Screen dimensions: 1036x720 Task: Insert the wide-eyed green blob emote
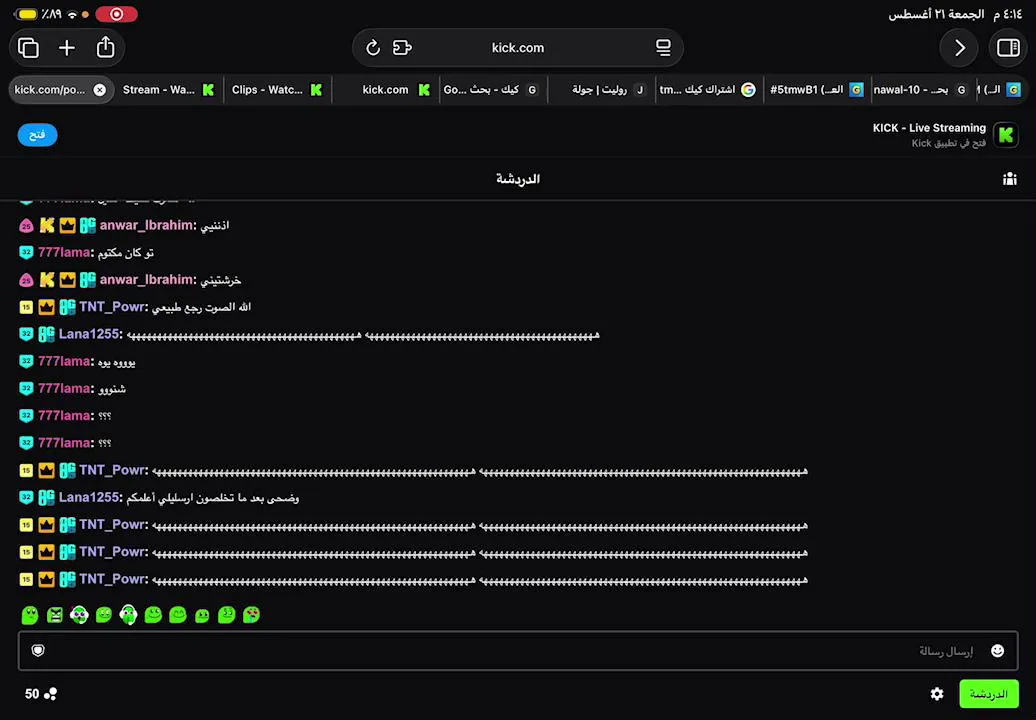coord(30,615)
